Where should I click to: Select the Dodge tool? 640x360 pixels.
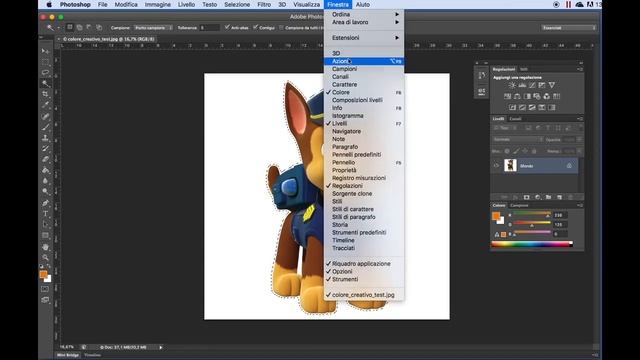click(x=45, y=191)
